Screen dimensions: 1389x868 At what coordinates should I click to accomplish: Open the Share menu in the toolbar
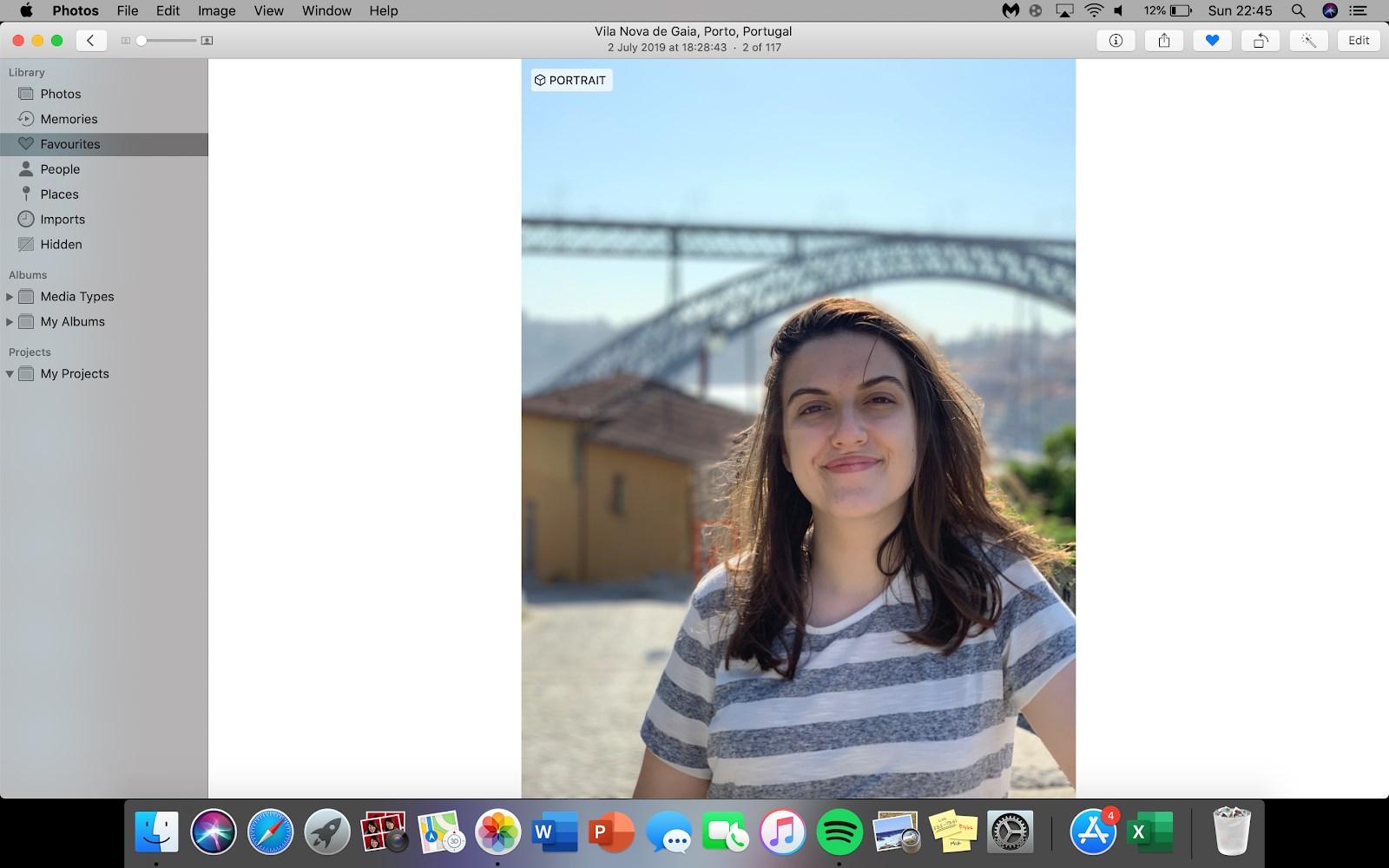(x=1164, y=41)
